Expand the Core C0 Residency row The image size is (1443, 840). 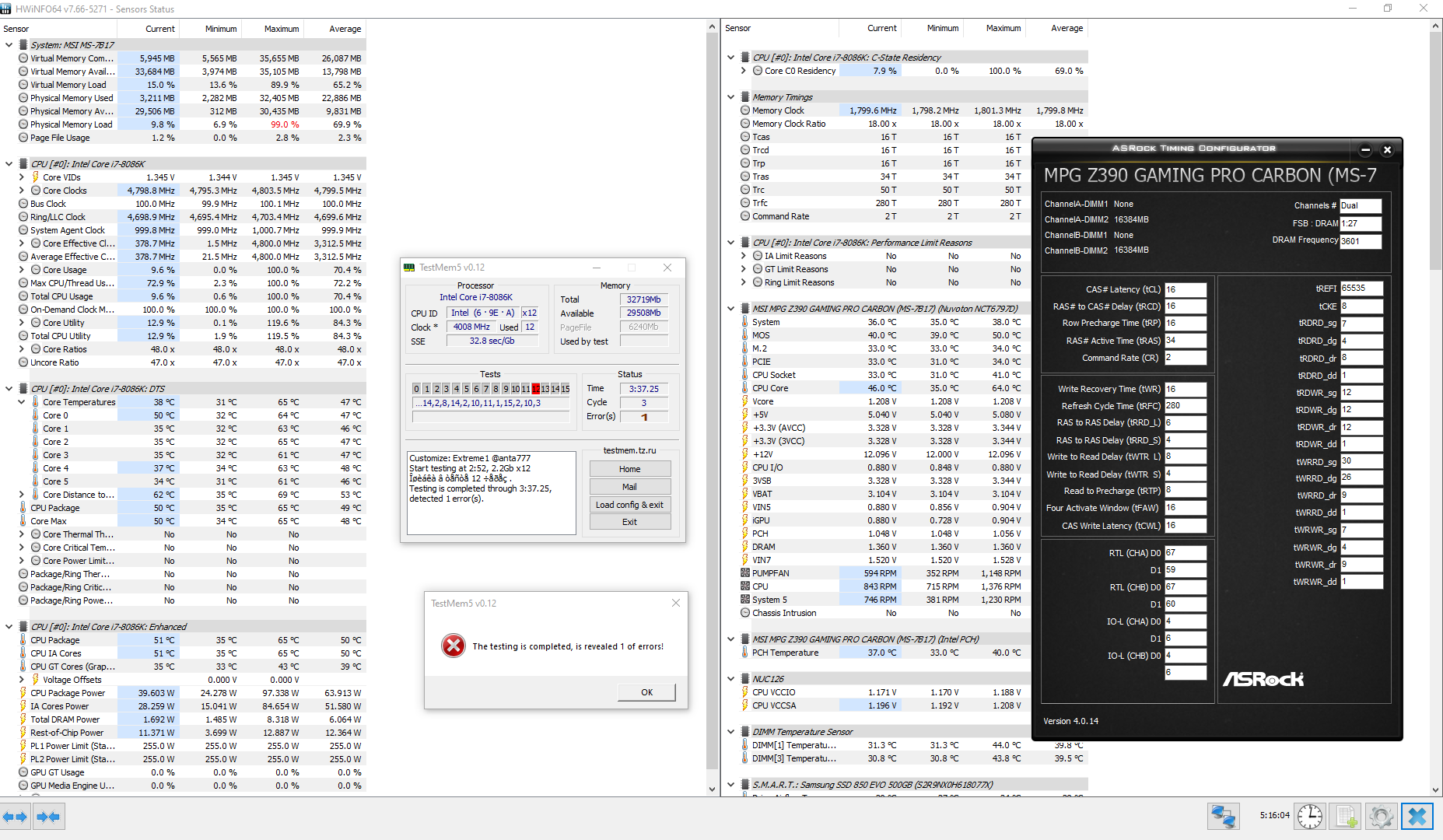tap(744, 71)
